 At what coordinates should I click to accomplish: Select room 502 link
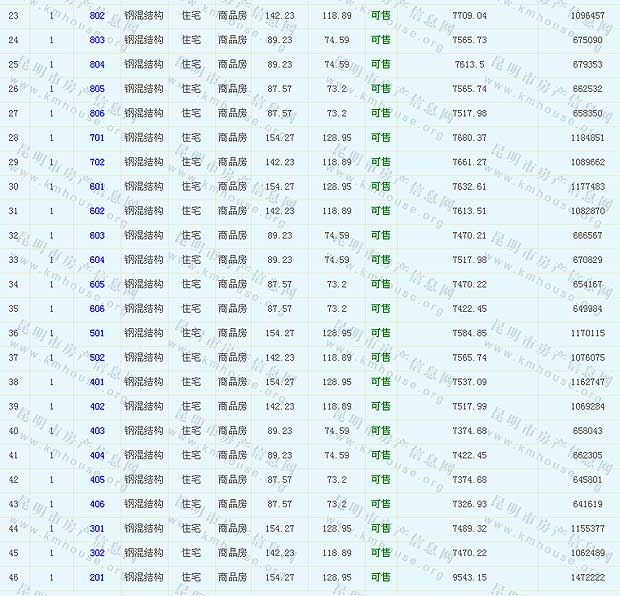click(x=97, y=358)
